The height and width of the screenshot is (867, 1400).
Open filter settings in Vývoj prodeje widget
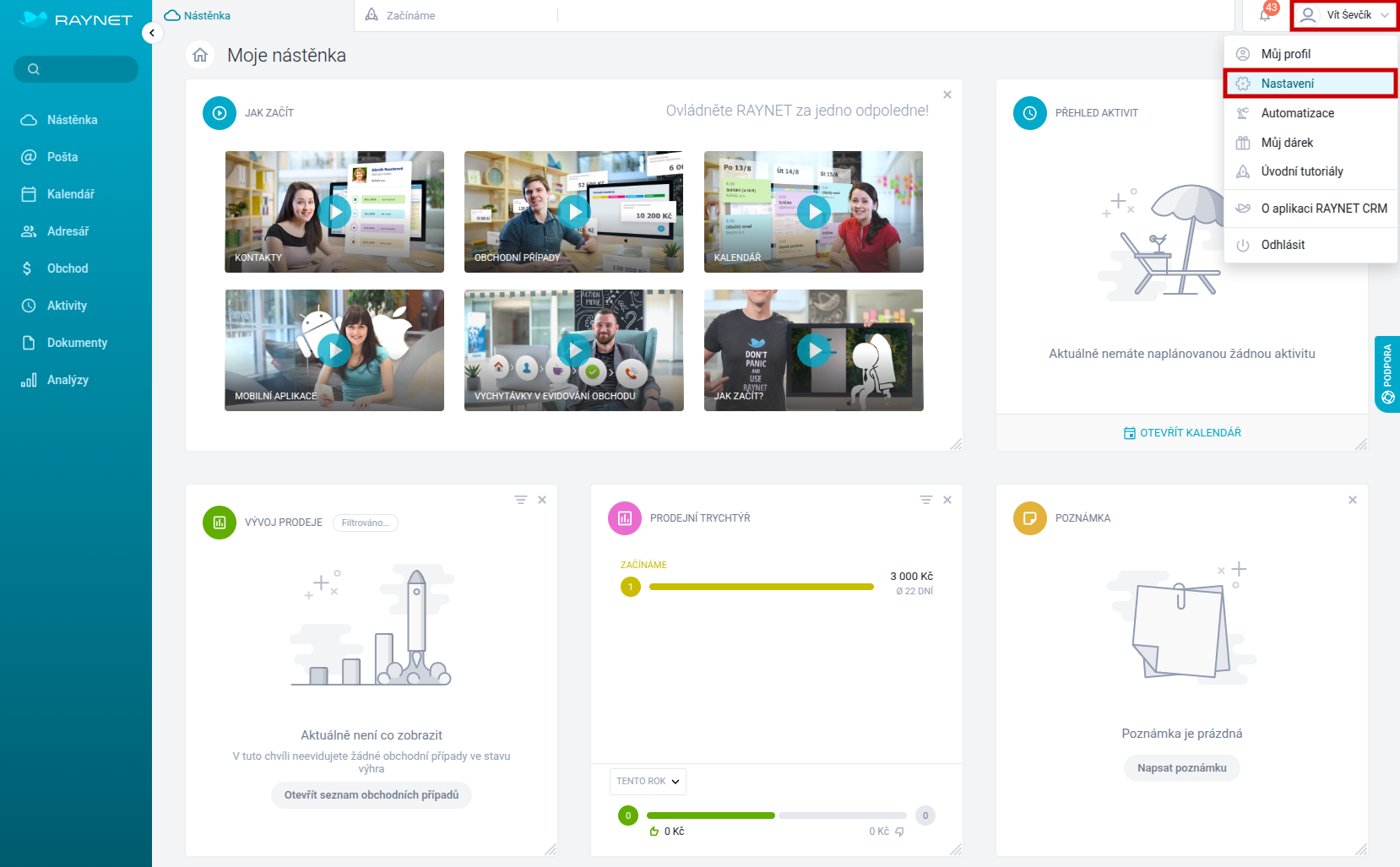(x=521, y=500)
